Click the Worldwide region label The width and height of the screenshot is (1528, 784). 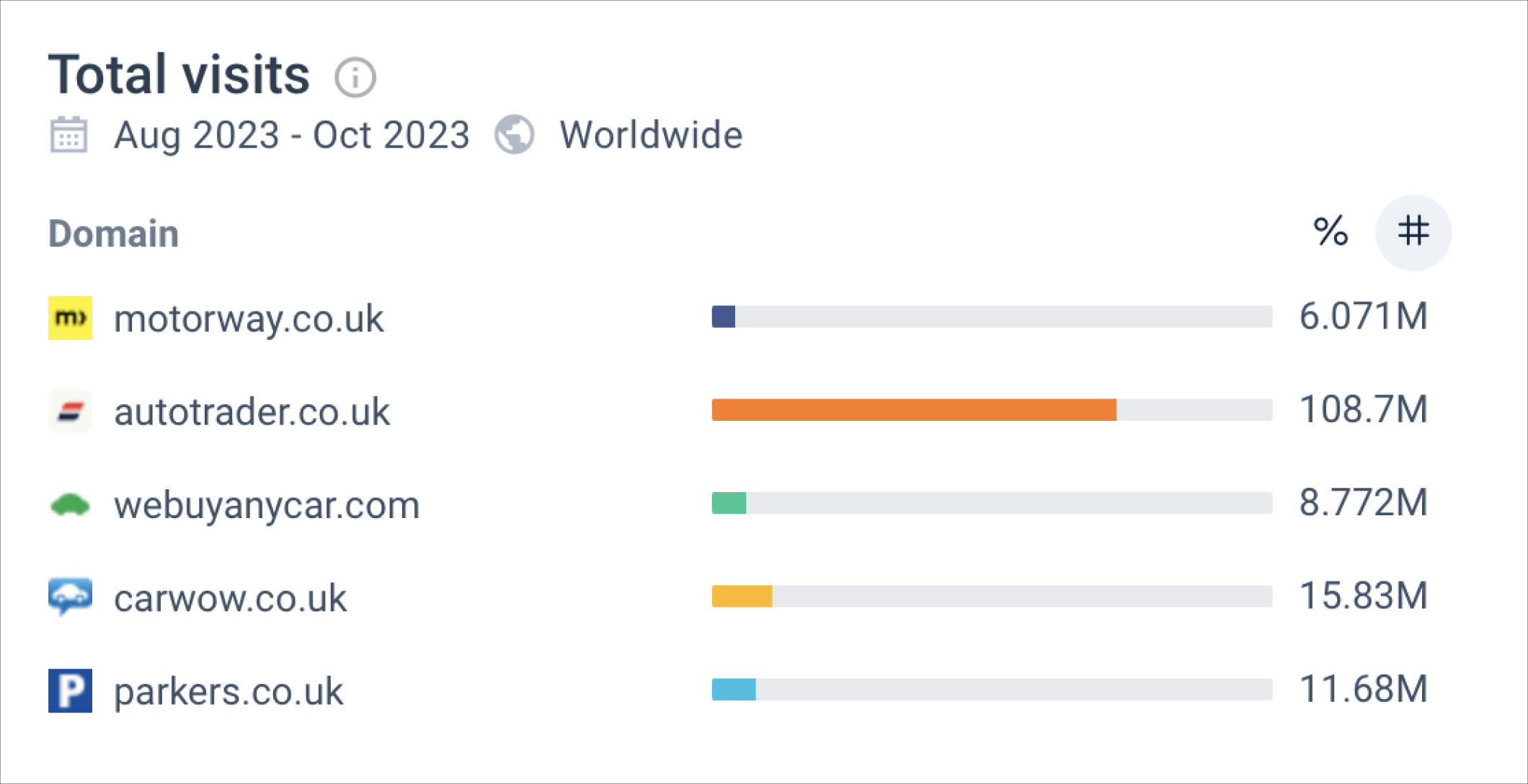click(x=651, y=135)
